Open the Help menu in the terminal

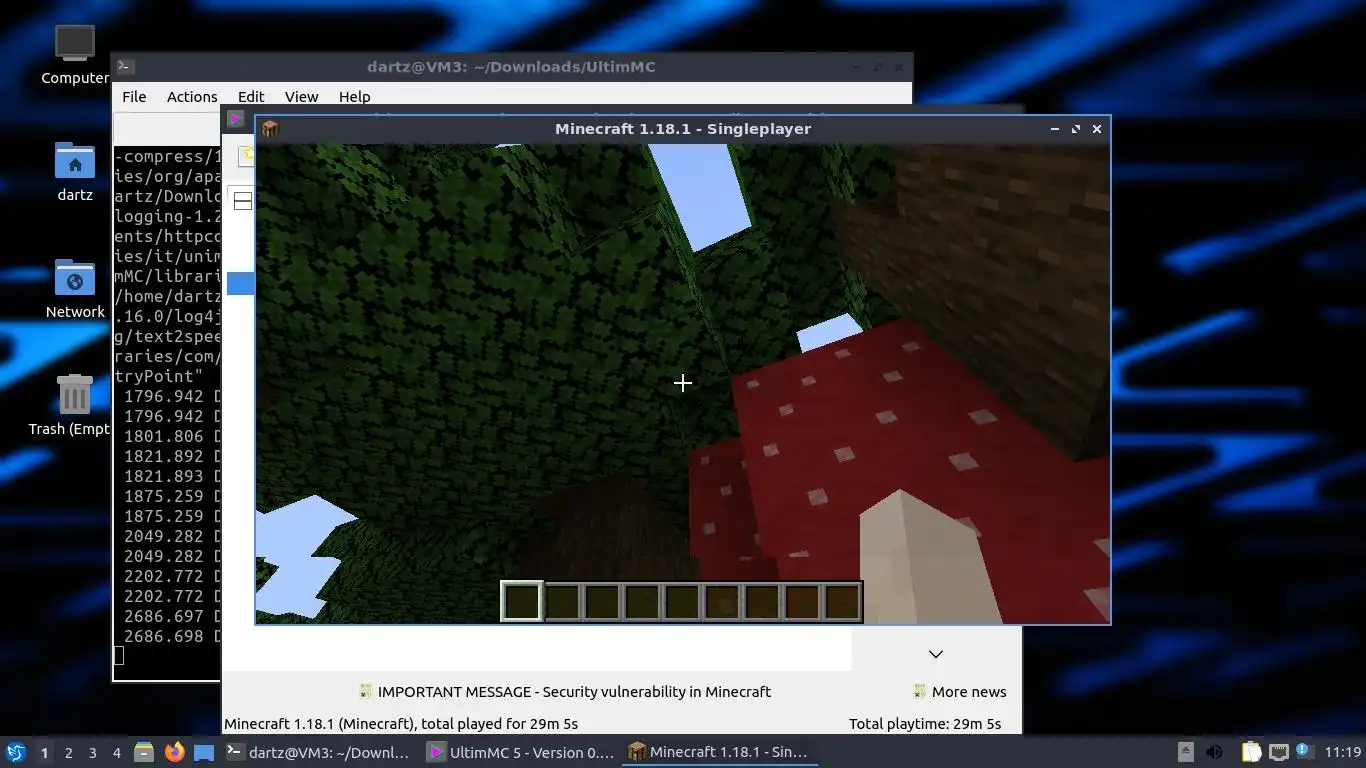(x=354, y=97)
